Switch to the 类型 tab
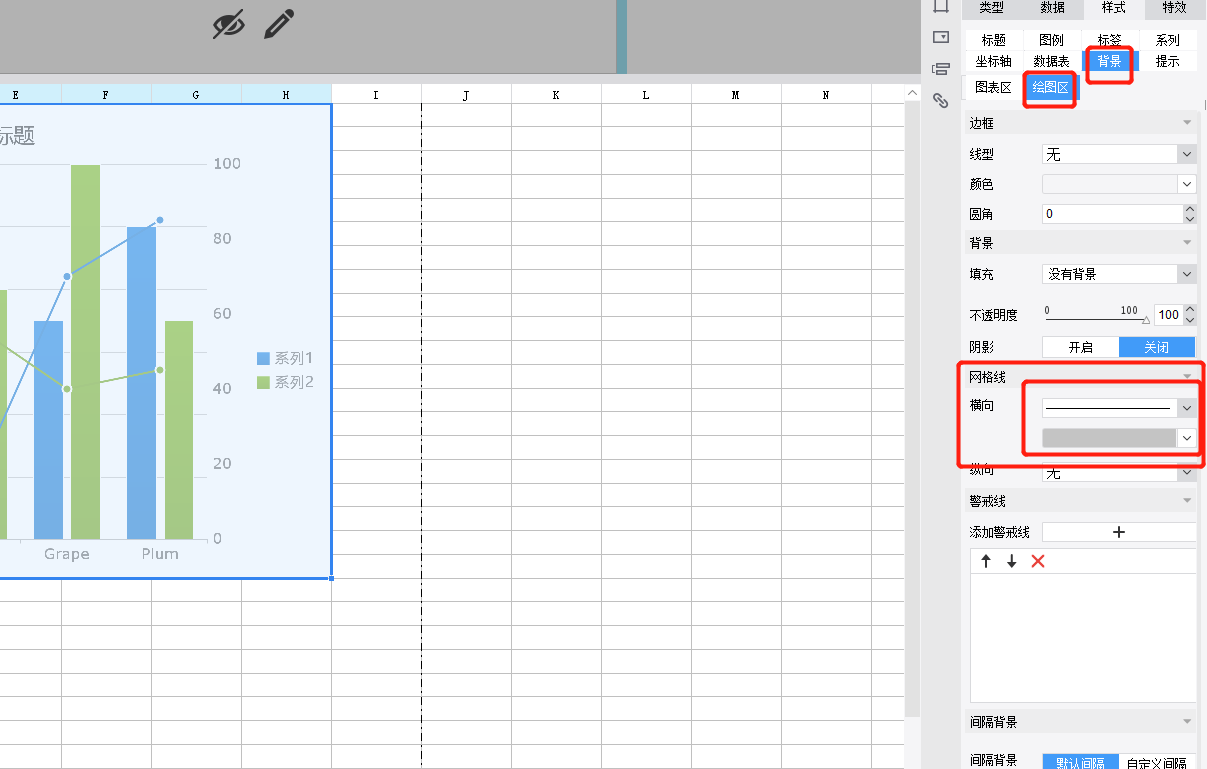 pyautogui.click(x=991, y=8)
